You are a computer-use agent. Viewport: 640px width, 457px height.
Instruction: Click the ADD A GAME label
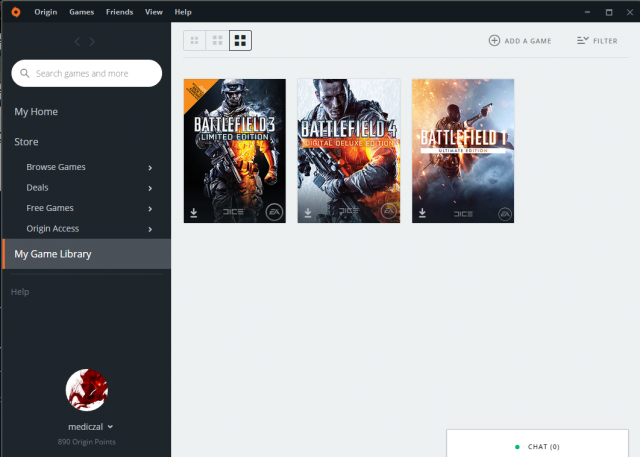pos(528,41)
